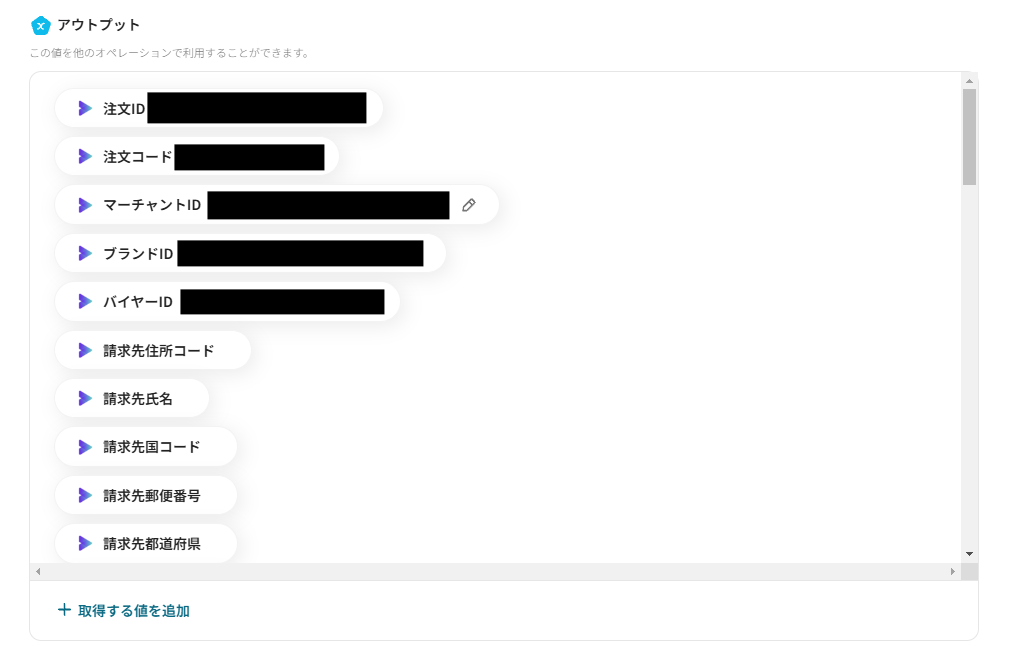Select the 請求先国コード output item
1009x646 pixels.
coord(146,447)
